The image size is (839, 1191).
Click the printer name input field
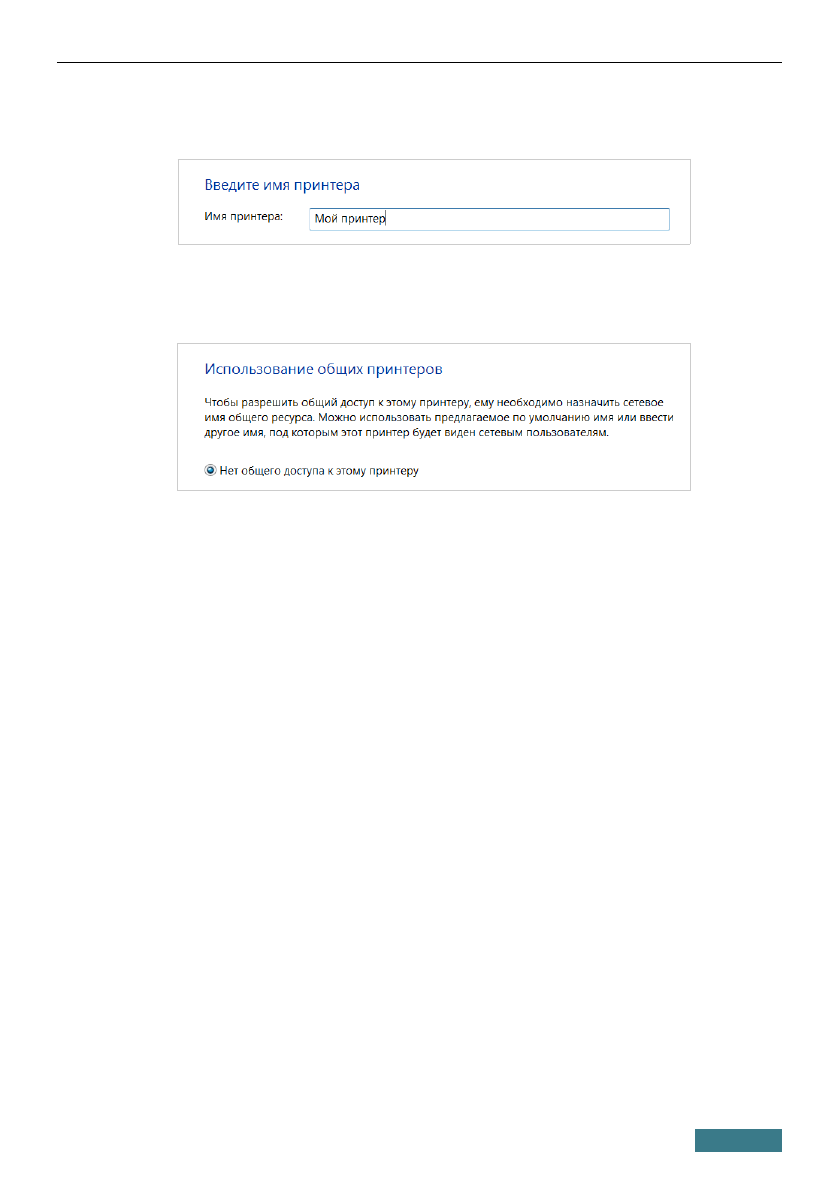point(488,220)
